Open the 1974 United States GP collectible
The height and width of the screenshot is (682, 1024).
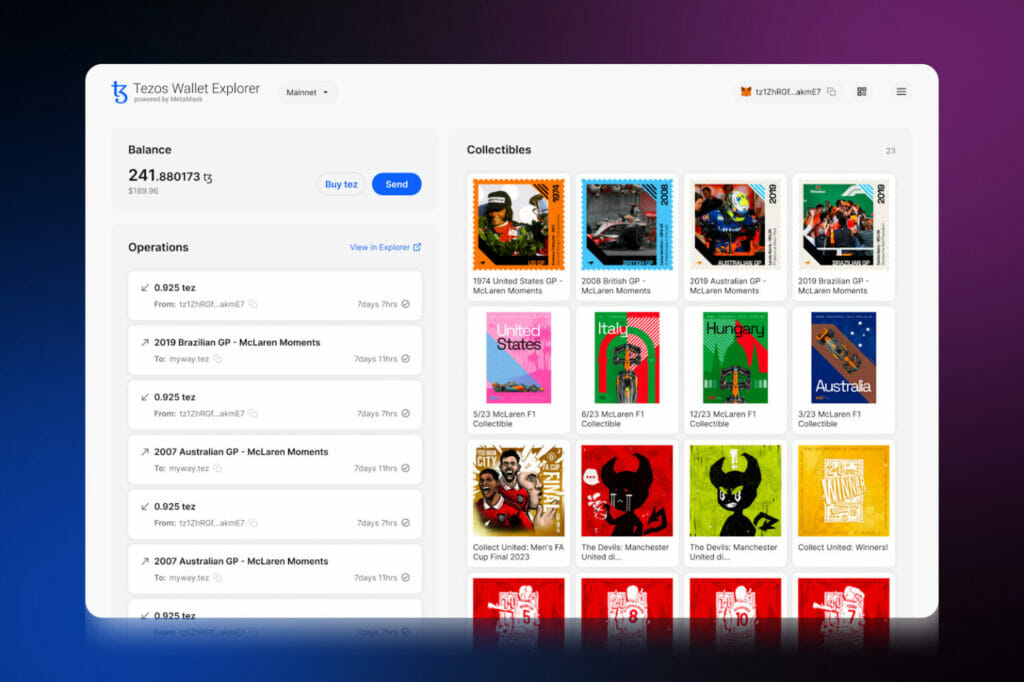click(518, 225)
